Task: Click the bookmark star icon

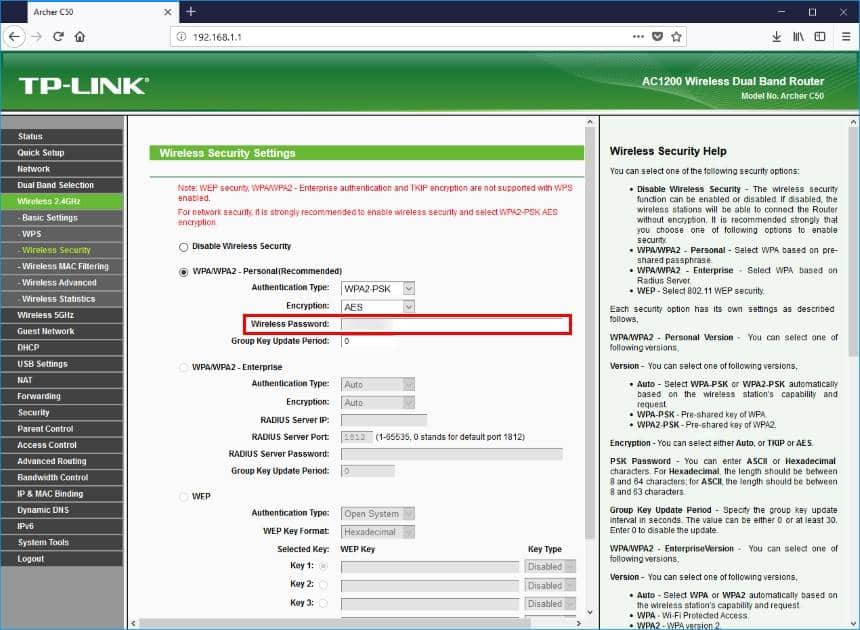Action: (677, 36)
